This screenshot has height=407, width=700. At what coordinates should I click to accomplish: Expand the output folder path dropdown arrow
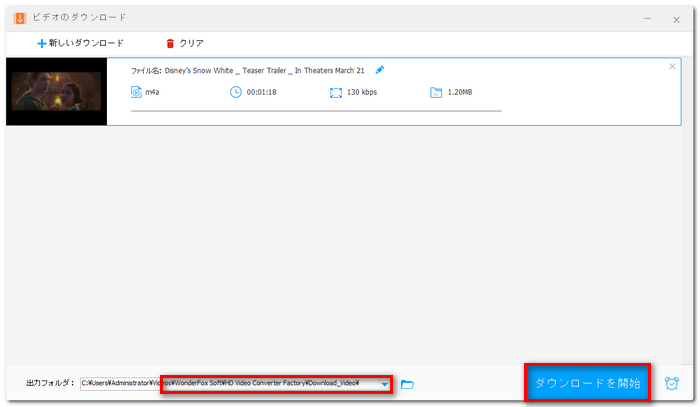(384, 384)
